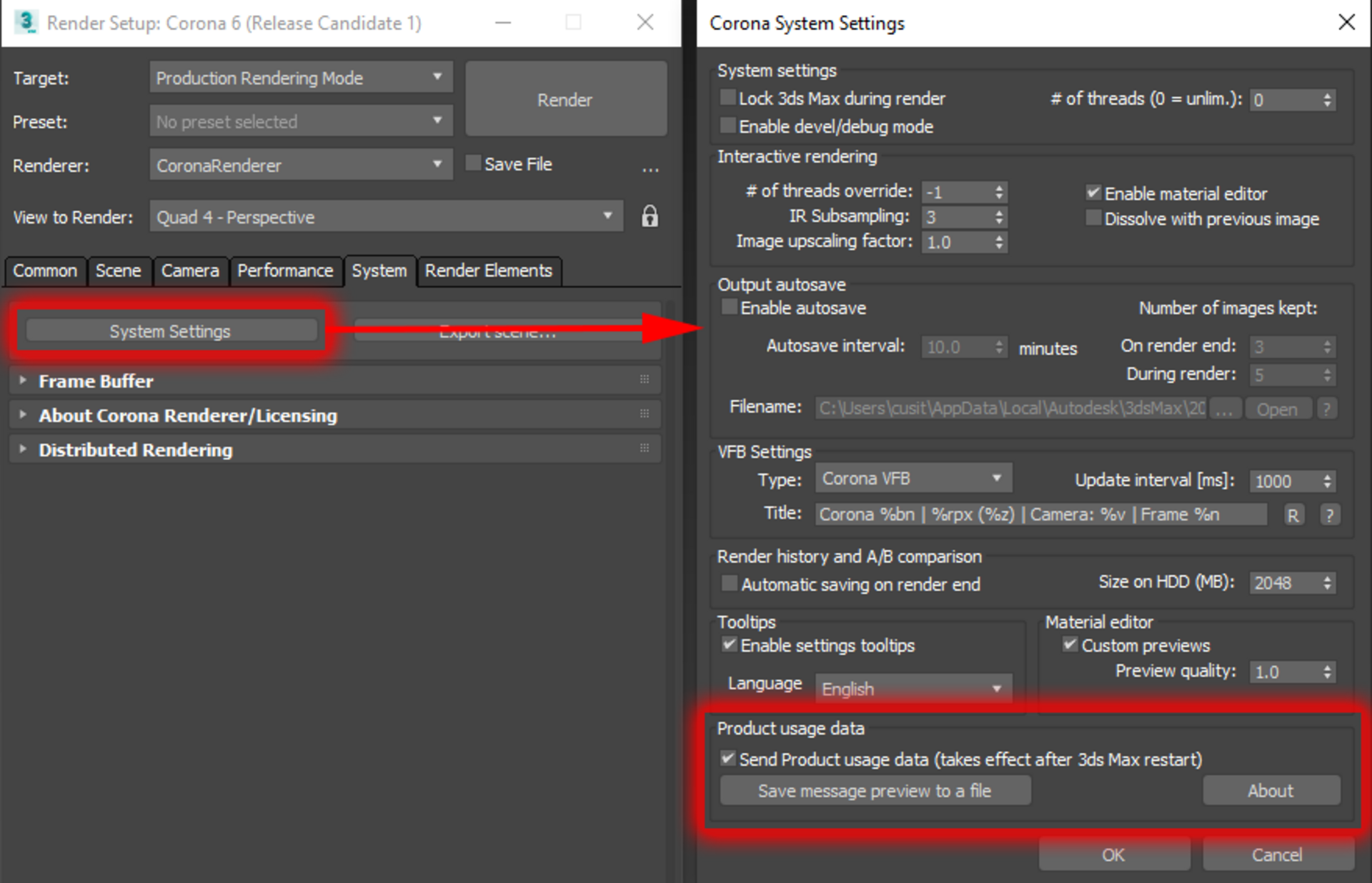Enable Lock 3ds Max during render
This screenshot has width=1372, height=883.
727,97
